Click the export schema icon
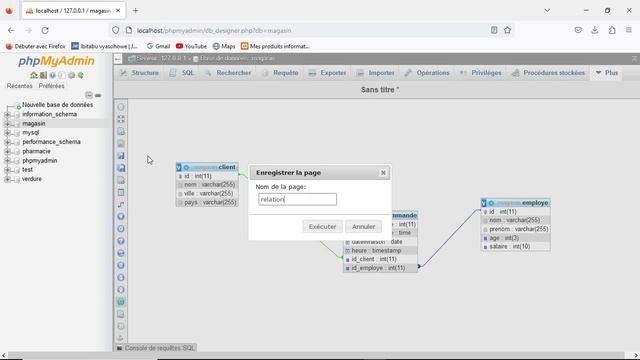The height and width of the screenshot is (360, 640). click(121, 314)
